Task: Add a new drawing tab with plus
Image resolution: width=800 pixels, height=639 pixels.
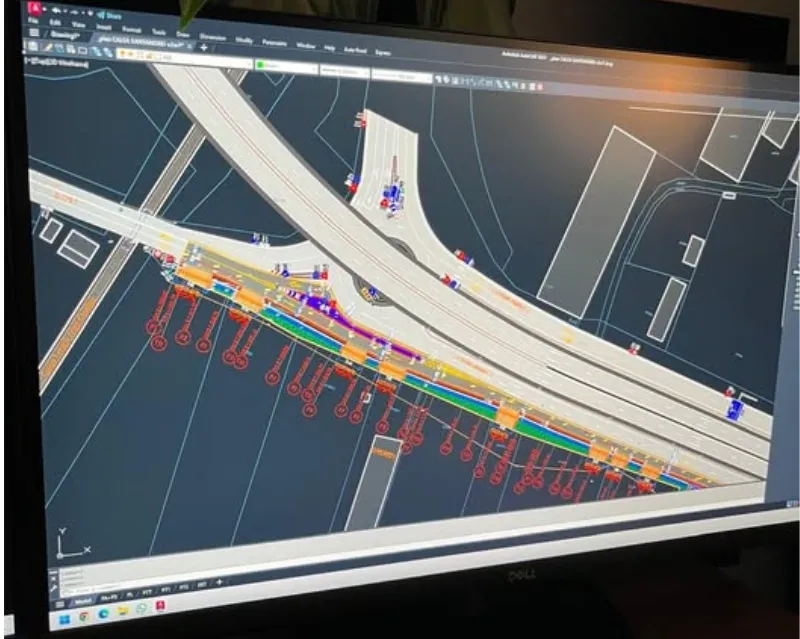Action: [x=204, y=47]
